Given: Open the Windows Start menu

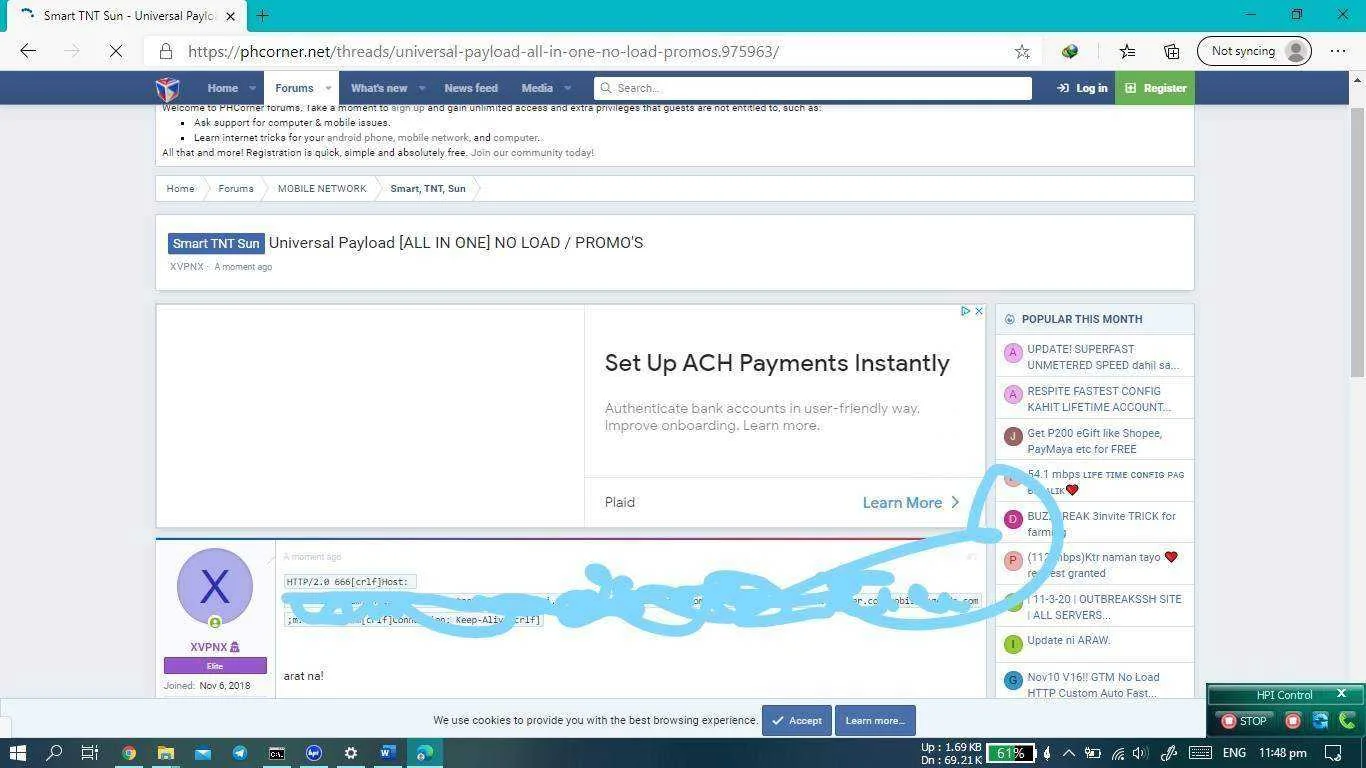Looking at the screenshot, I should (x=17, y=753).
